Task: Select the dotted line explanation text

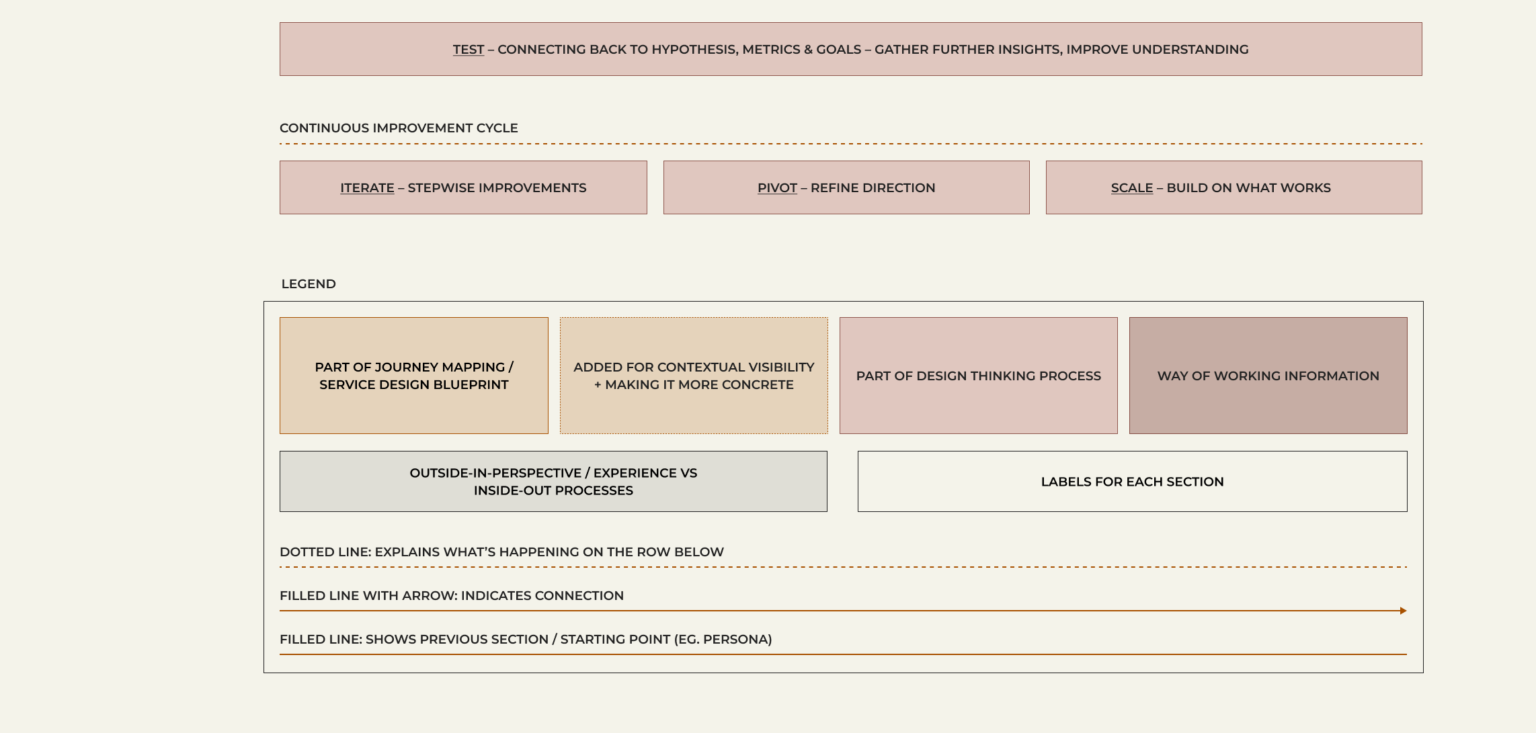Action: tap(501, 552)
